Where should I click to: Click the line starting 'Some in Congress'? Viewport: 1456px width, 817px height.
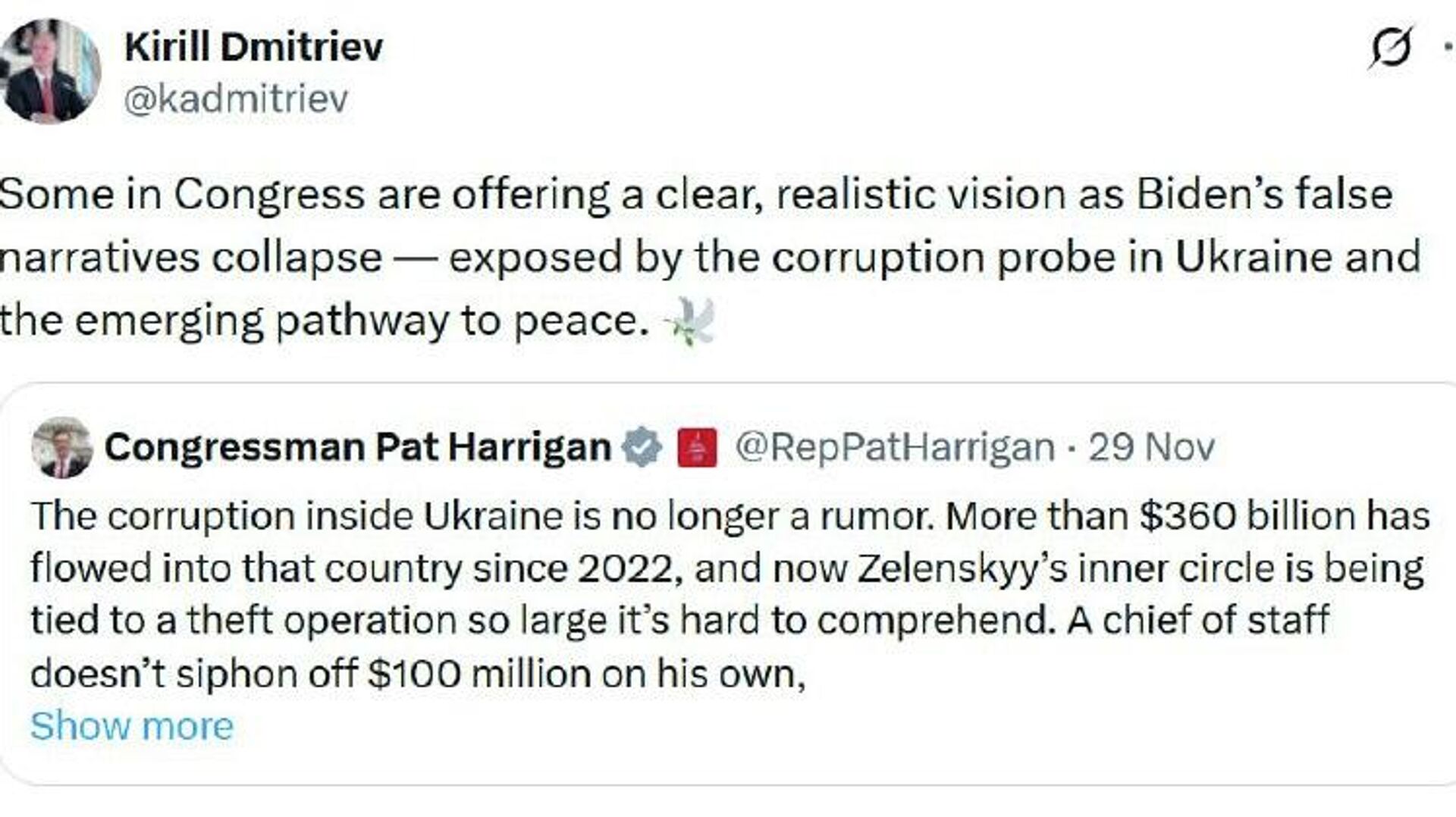coord(696,195)
